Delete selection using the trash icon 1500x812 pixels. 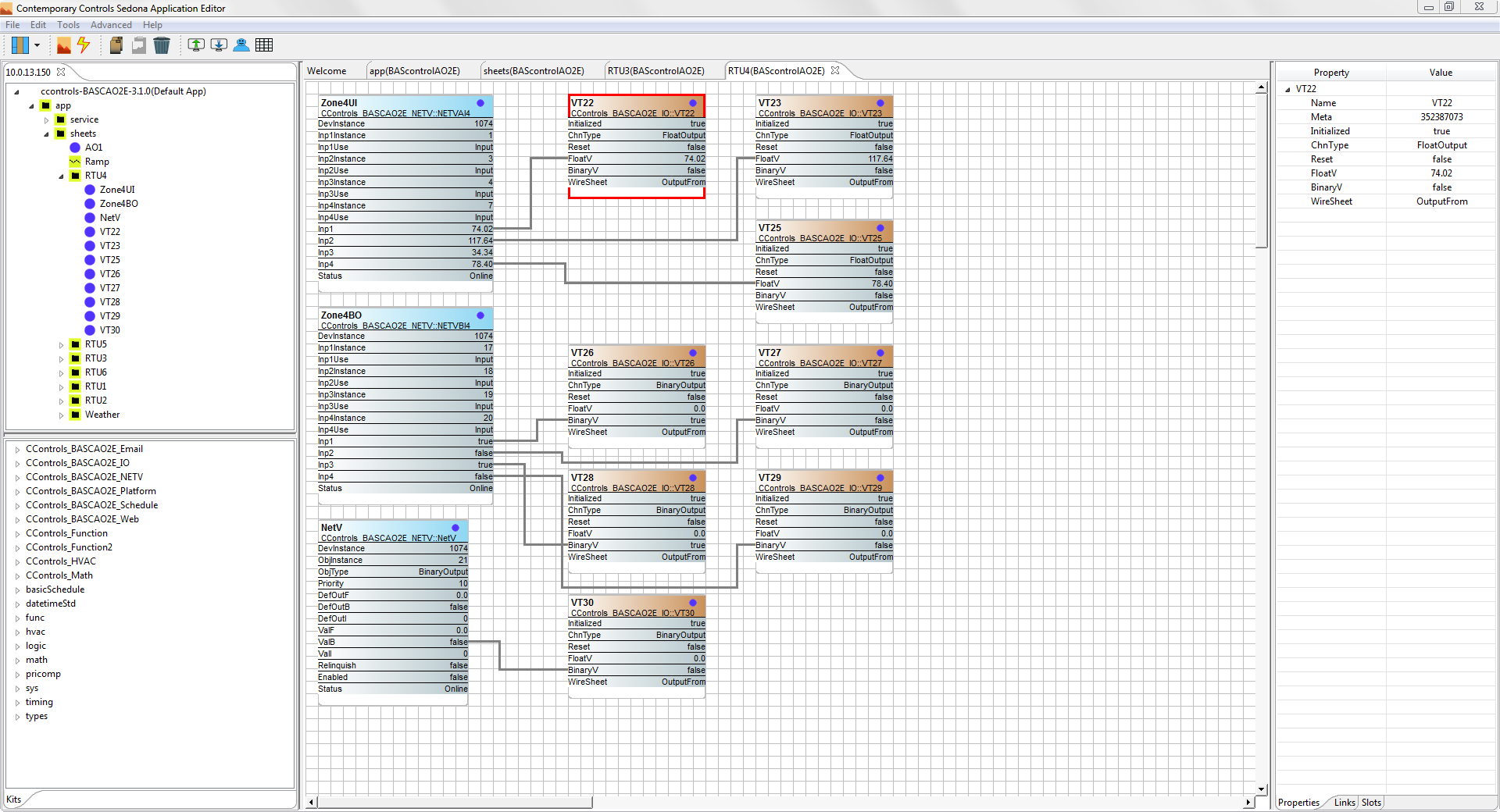(162, 45)
